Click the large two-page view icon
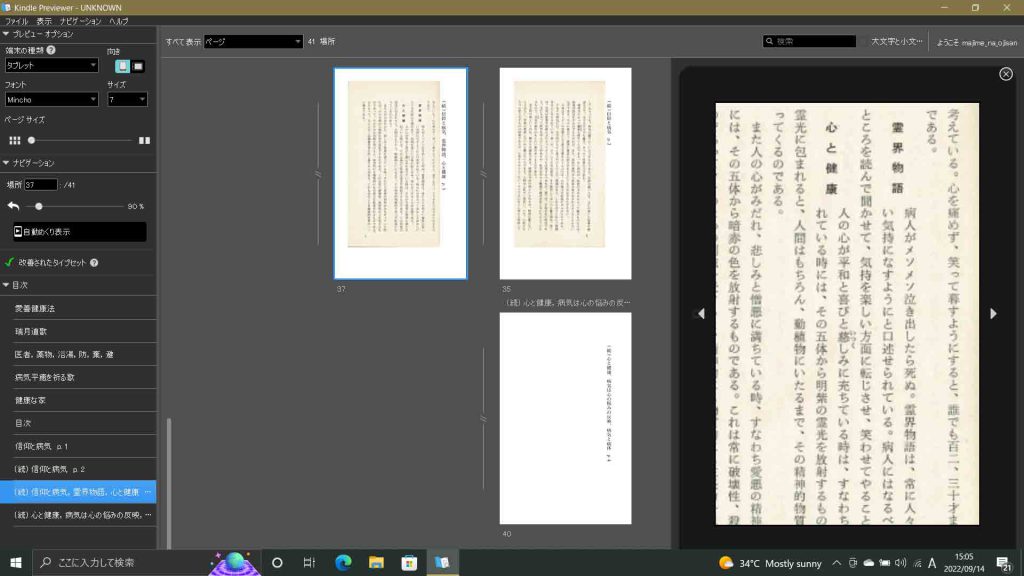This screenshot has height=576, width=1024. point(144,140)
